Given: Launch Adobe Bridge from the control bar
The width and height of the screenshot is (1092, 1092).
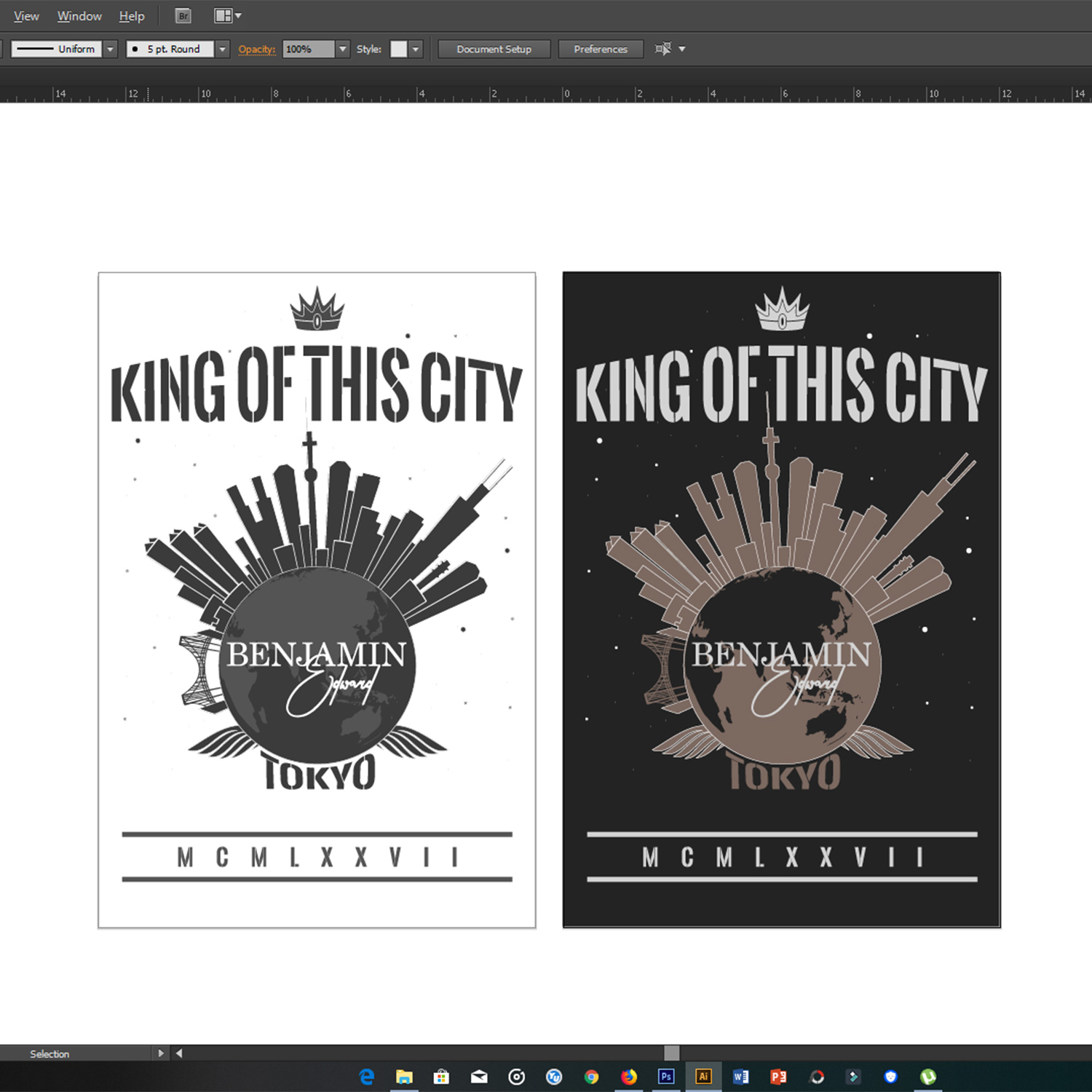Looking at the screenshot, I should 182,15.
